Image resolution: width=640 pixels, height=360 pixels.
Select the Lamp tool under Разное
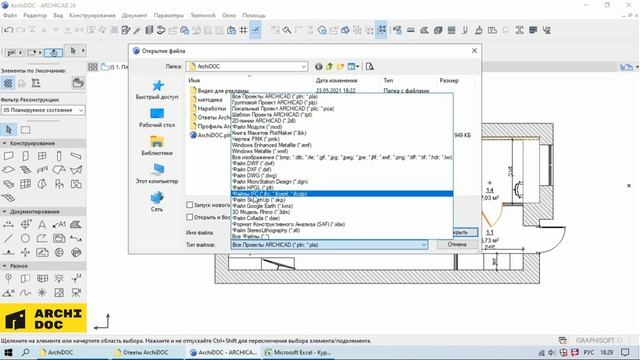pos(59,279)
